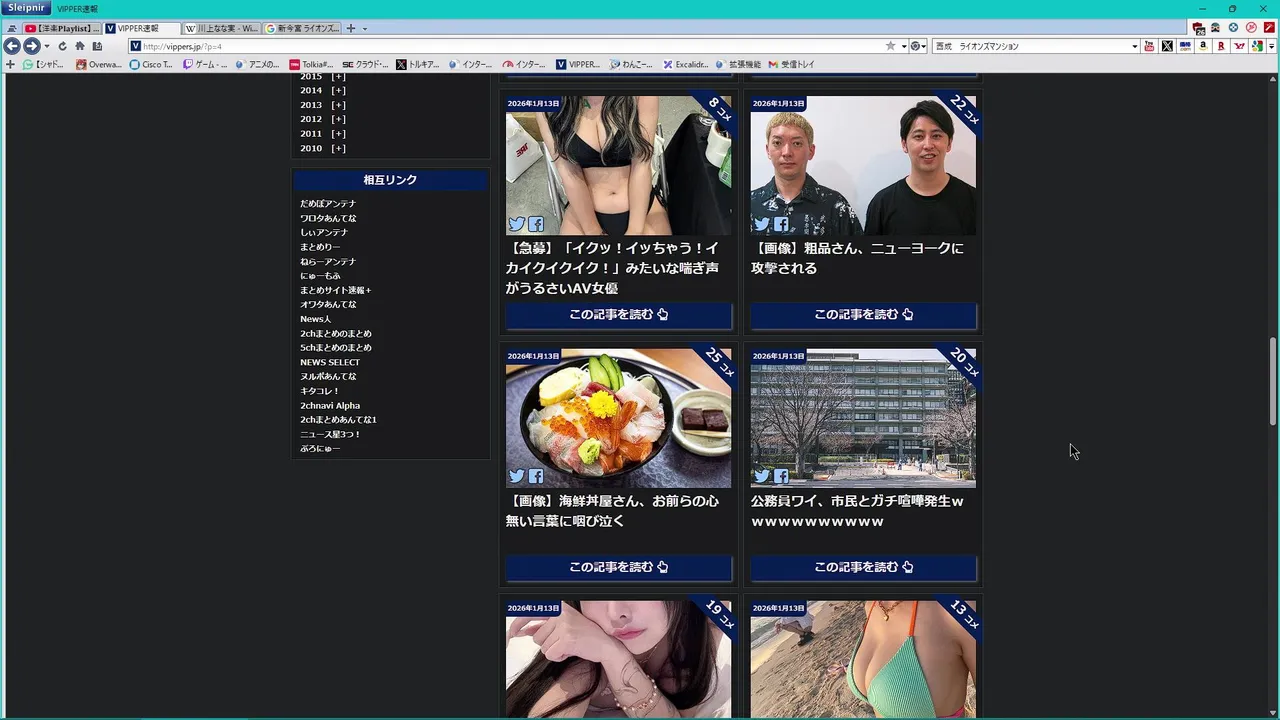Switch to the 新今宮 ライオンズ Google tab
The image size is (1280, 720).
point(302,28)
